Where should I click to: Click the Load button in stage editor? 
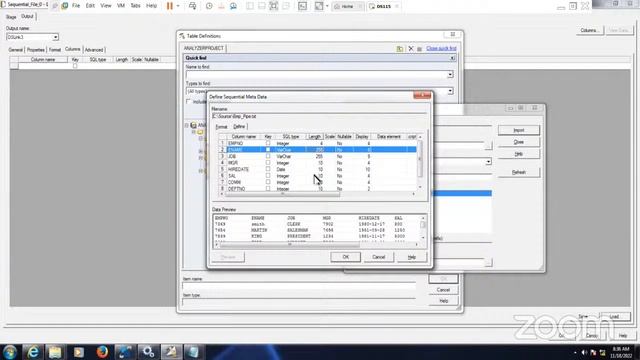614,317
